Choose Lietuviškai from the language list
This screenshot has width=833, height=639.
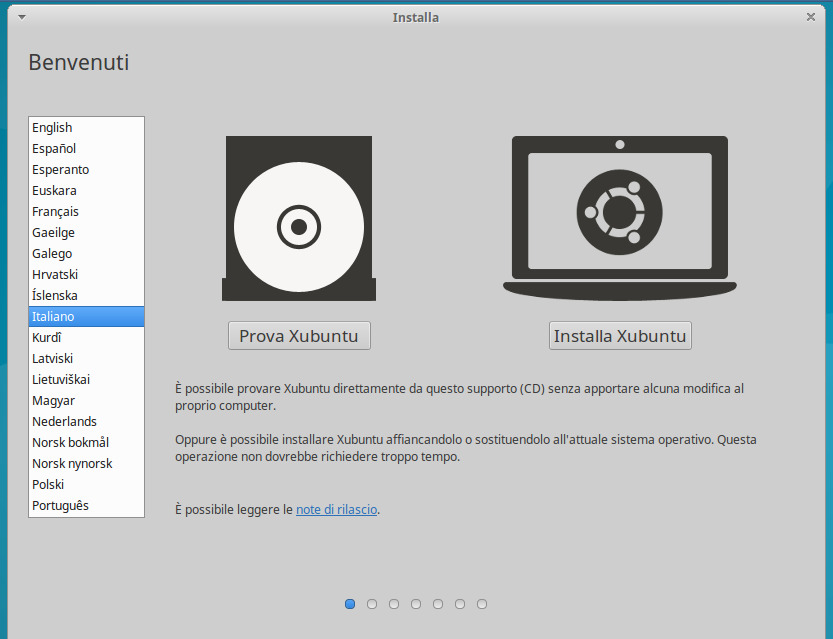86,379
